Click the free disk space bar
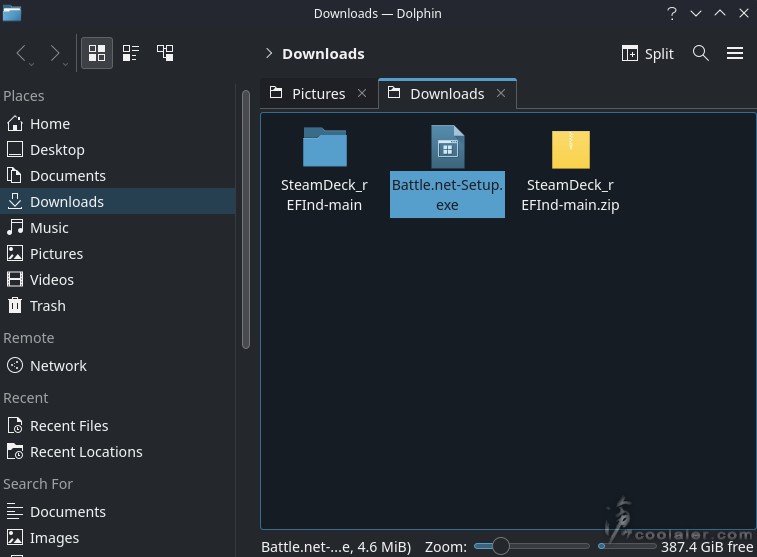 (627, 546)
